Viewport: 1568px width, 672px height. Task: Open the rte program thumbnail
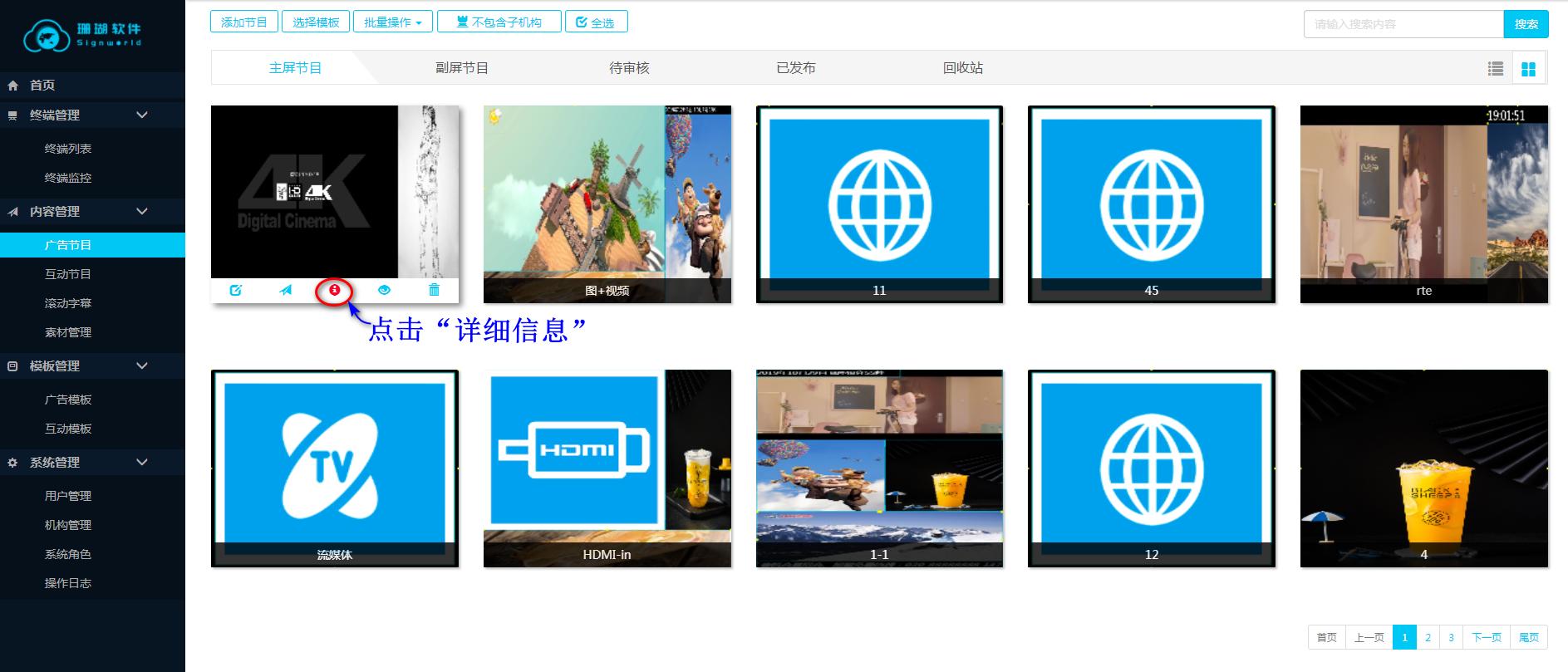pyautogui.click(x=1424, y=204)
